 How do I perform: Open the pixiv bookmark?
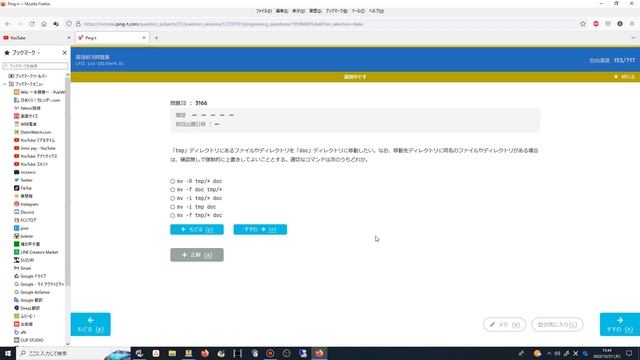[x=21, y=228]
